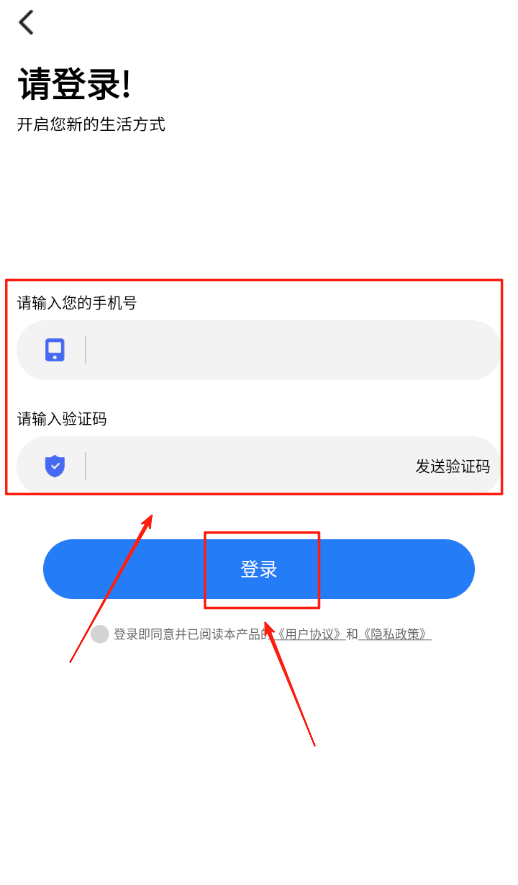Click the red arrow pointing at input box

(111, 588)
